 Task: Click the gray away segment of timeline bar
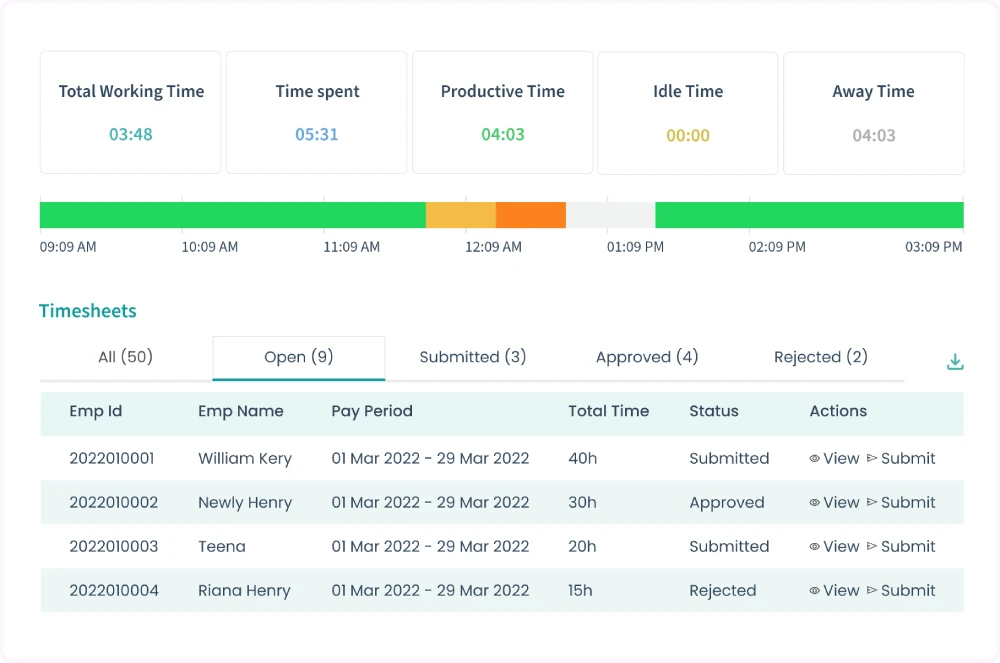pyautogui.click(x=610, y=215)
